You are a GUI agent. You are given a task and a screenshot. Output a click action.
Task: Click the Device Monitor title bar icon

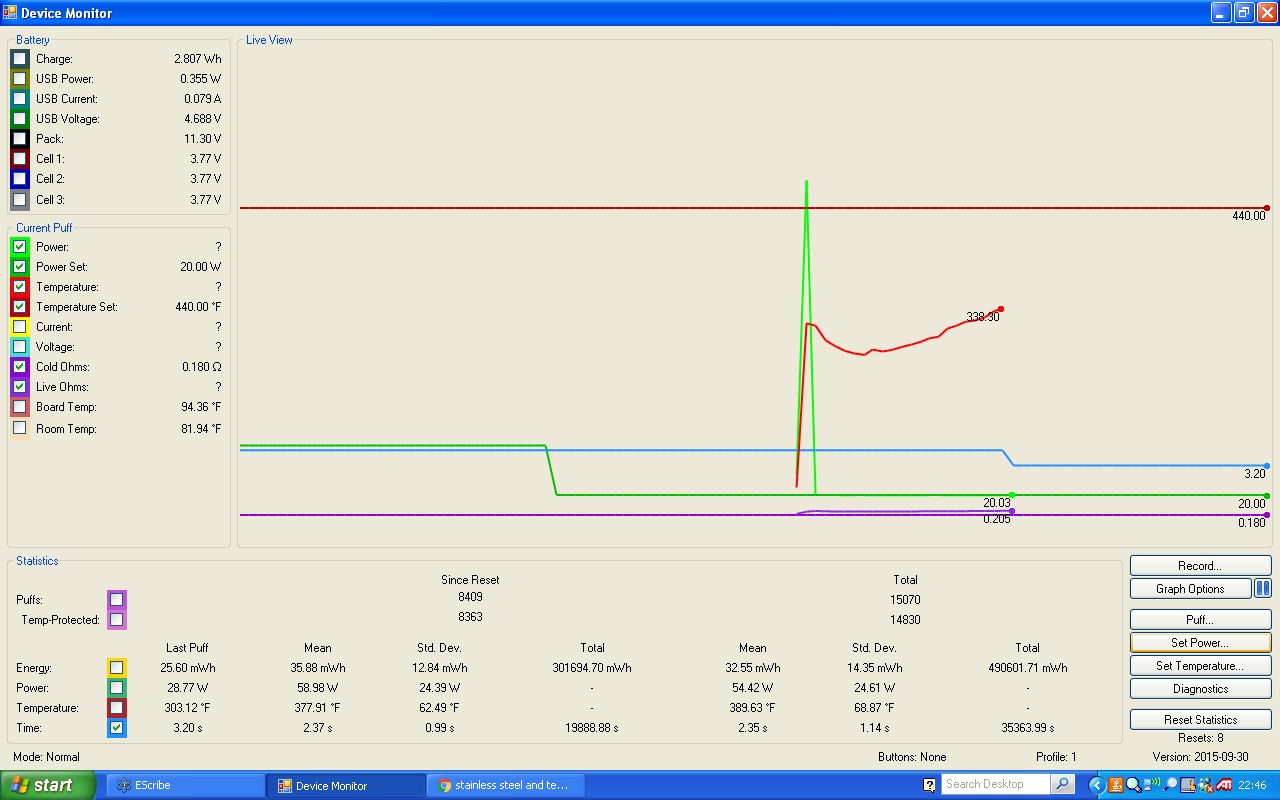(x=10, y=13)
